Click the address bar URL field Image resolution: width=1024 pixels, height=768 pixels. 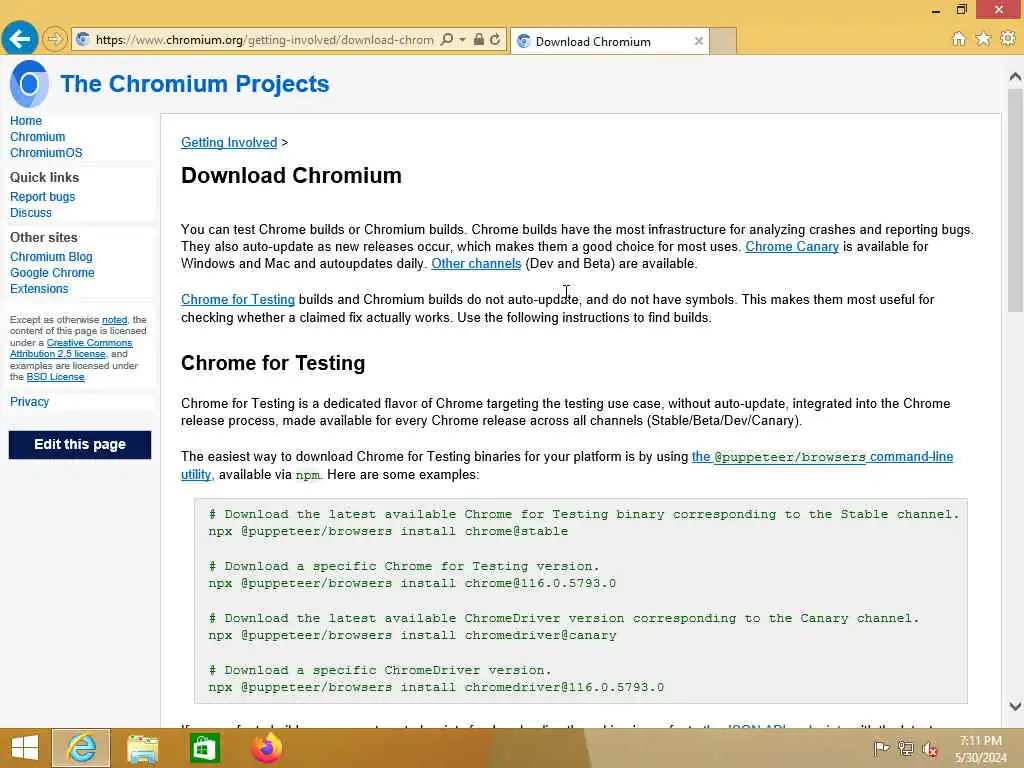(264, 40)
